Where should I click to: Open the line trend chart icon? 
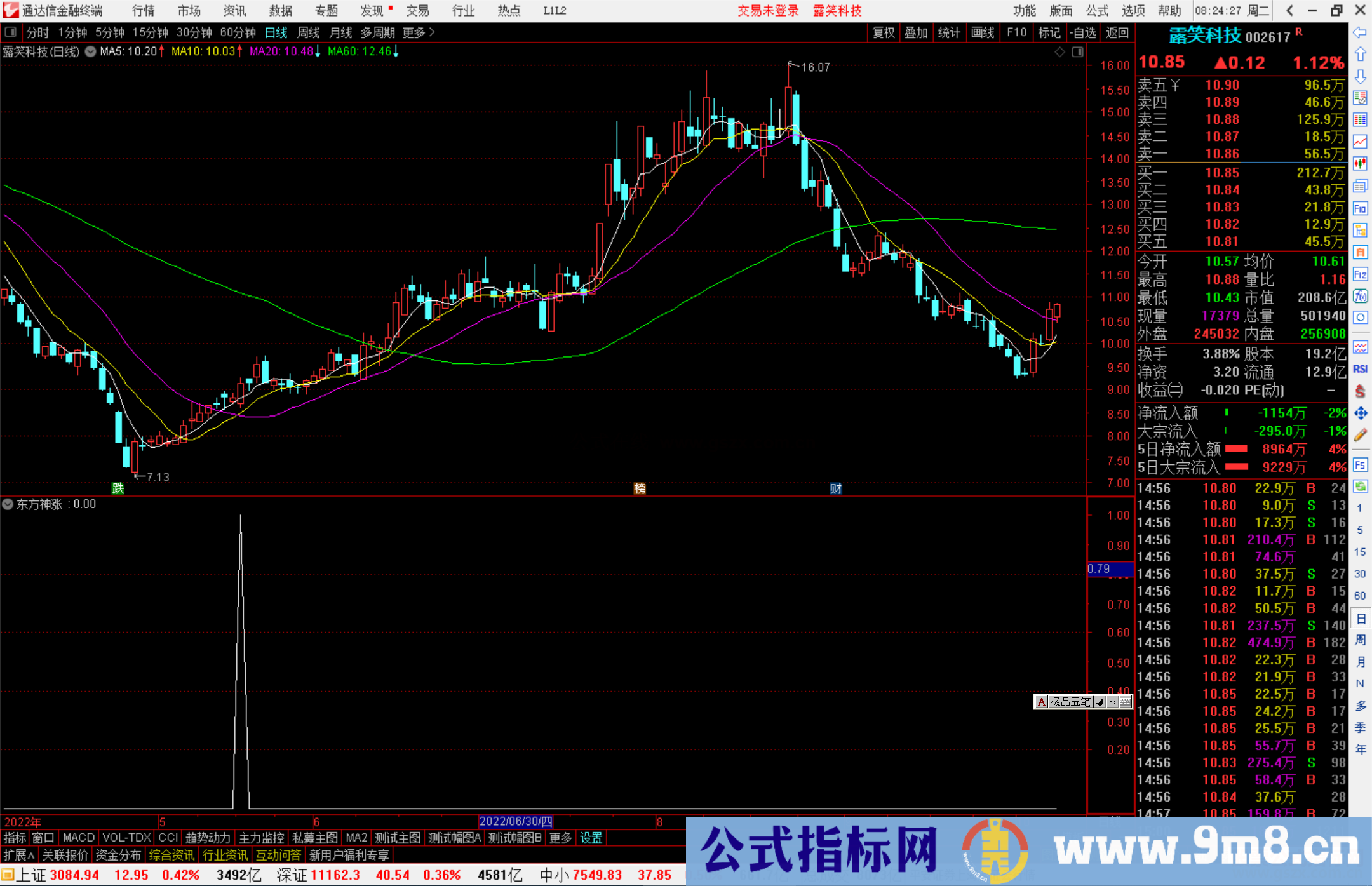pos(1360,142)
